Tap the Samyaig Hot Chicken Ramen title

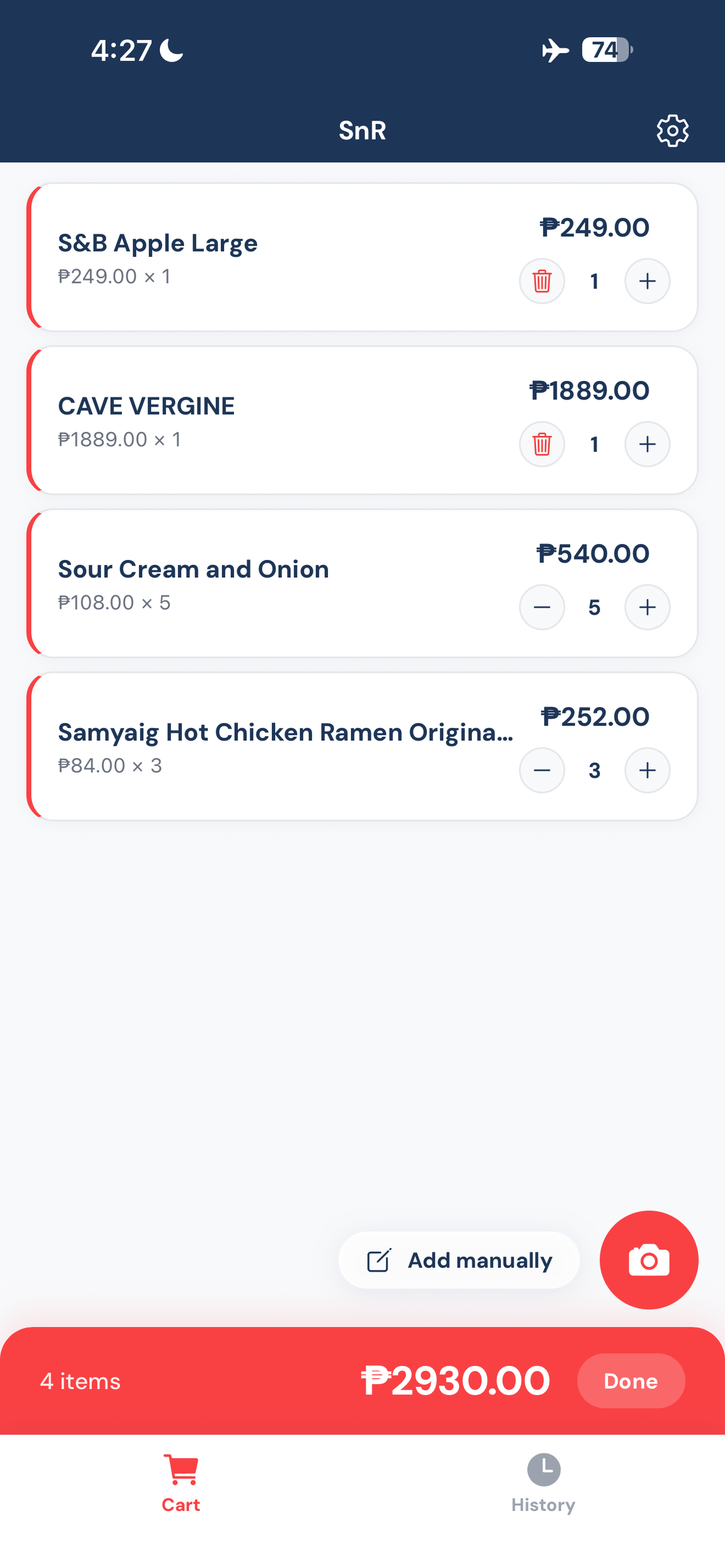tap(285, 732)
